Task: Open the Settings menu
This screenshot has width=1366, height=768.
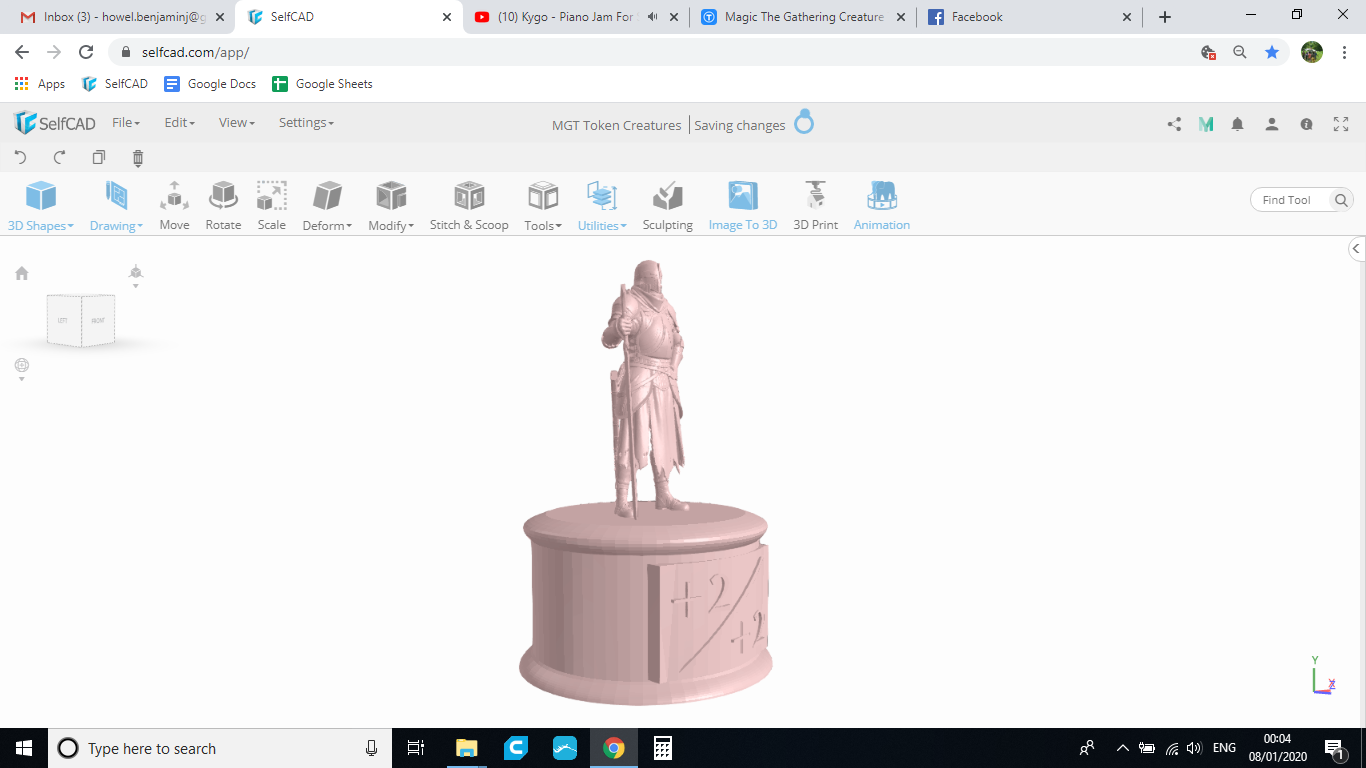Action: pos(306,123)
